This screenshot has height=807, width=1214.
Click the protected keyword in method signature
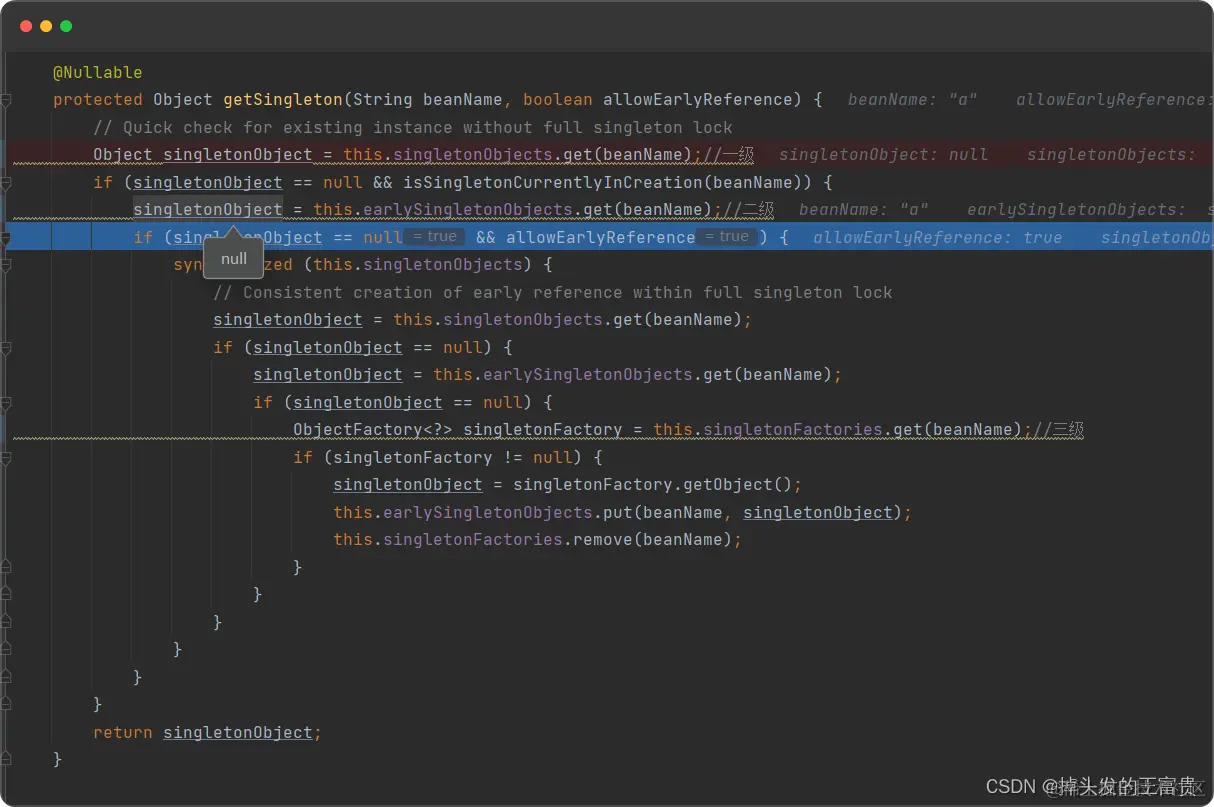pos(98,100)
